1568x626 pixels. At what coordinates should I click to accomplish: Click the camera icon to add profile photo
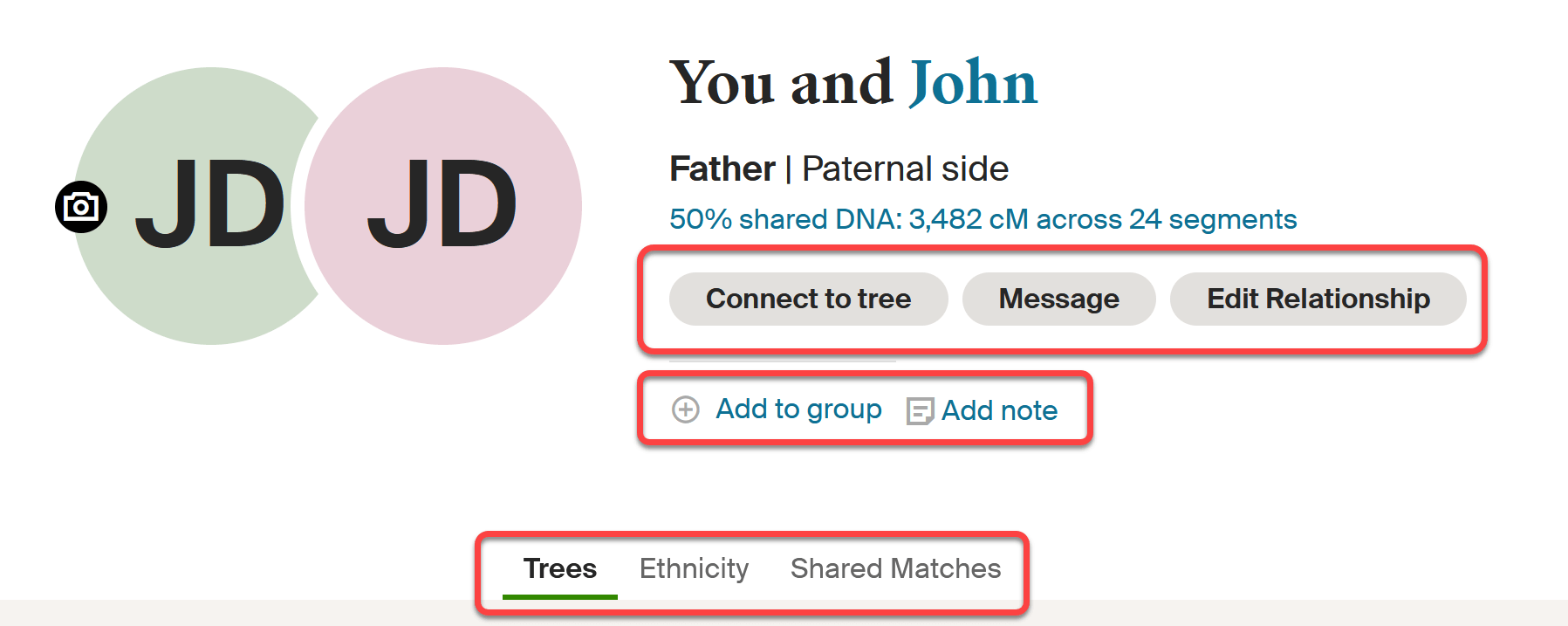click(79, 208)
